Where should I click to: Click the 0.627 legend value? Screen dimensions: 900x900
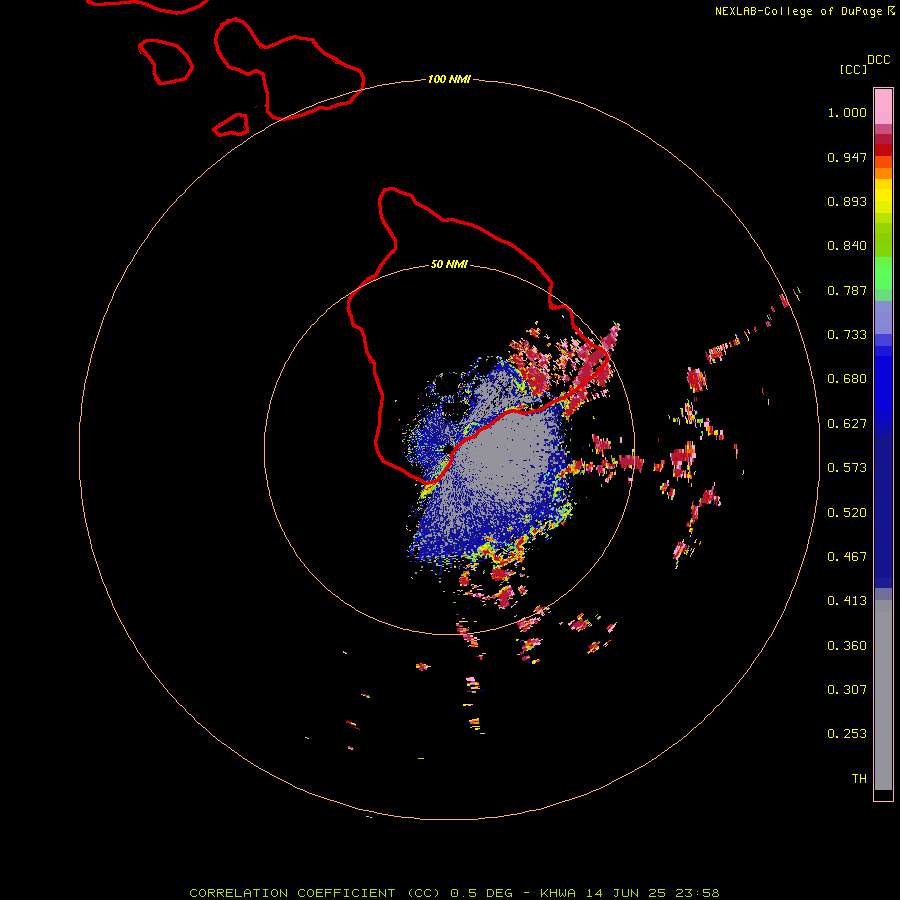pos(847,424)
